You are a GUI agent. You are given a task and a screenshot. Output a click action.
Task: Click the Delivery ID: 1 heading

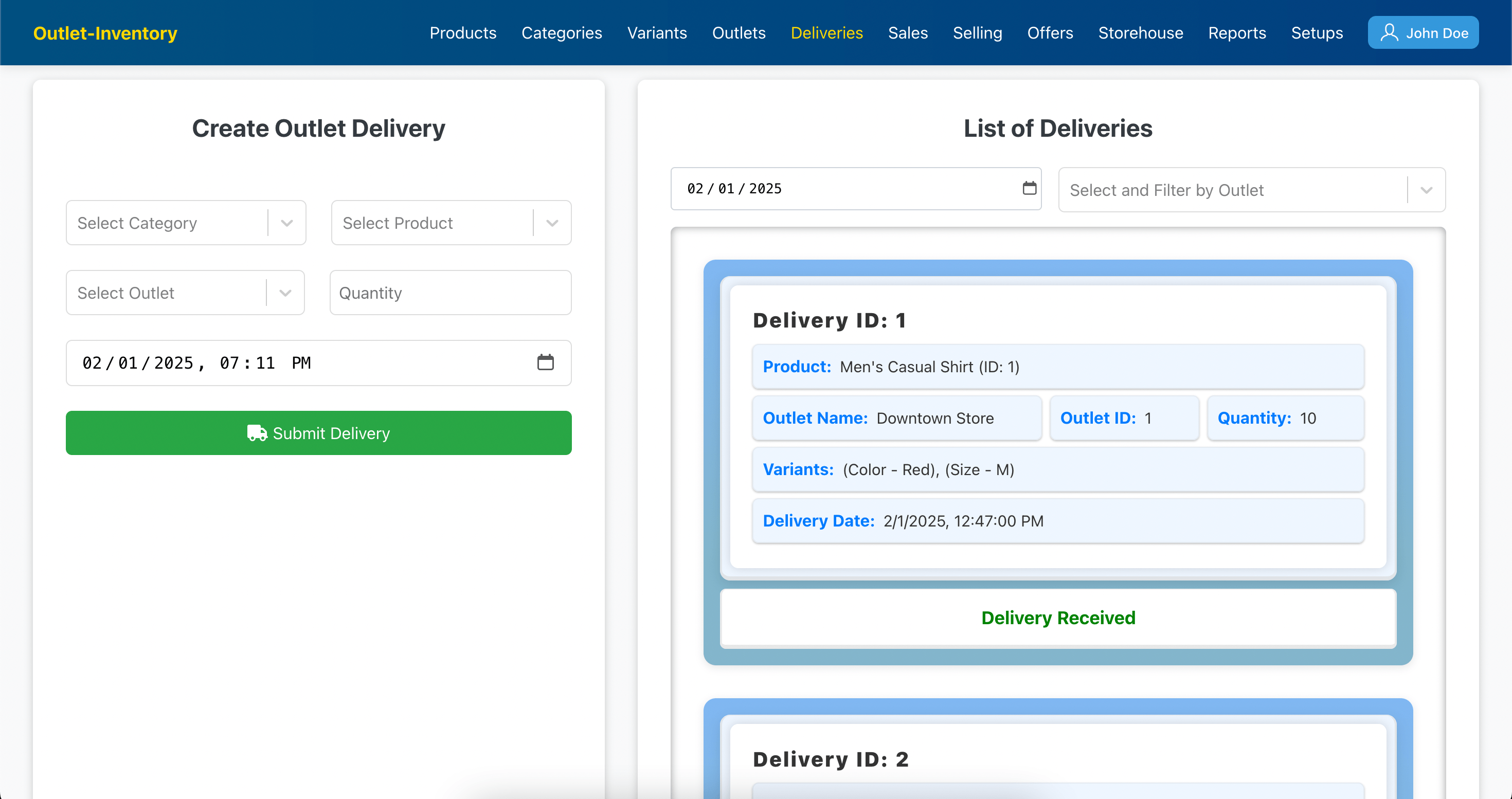830,320
